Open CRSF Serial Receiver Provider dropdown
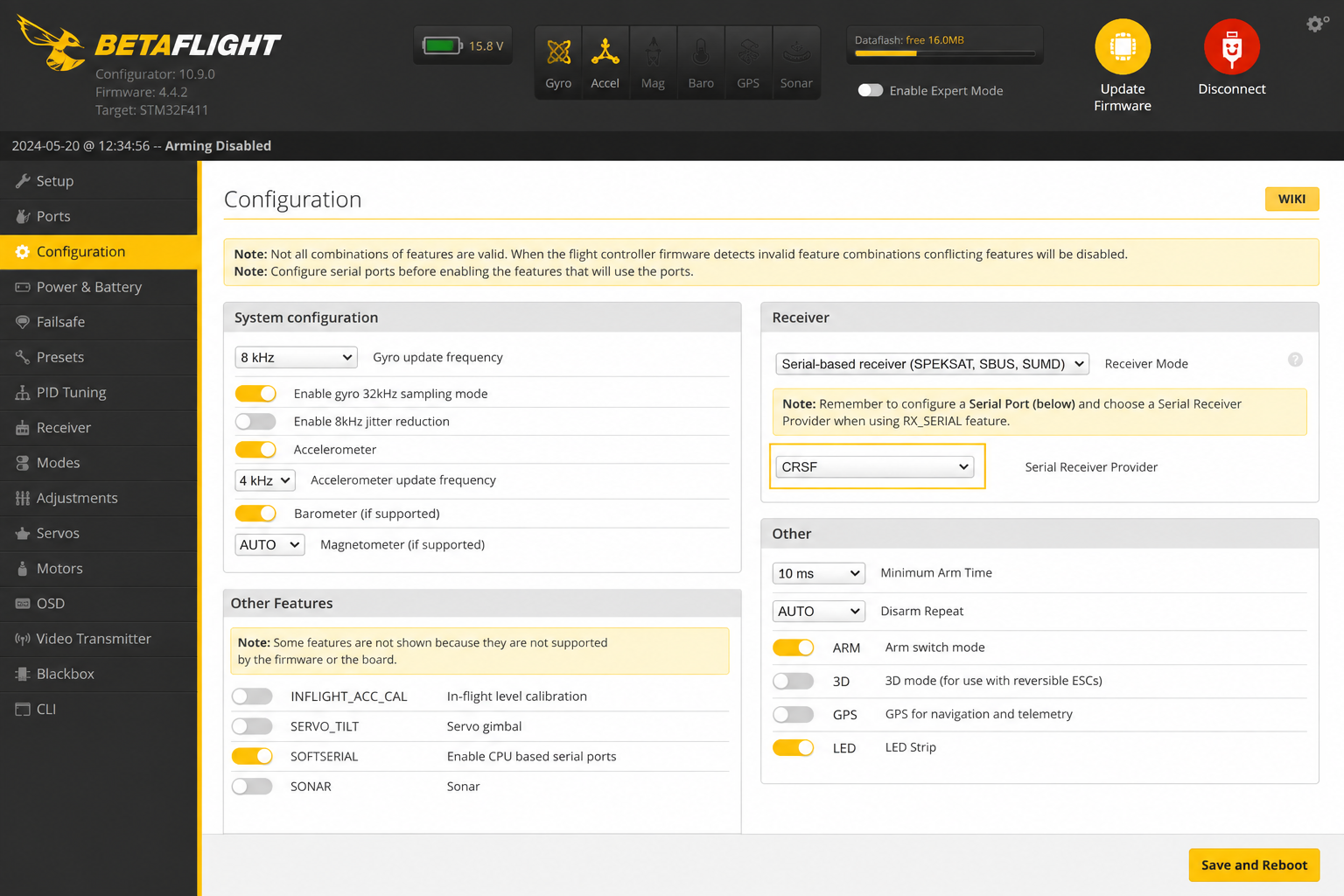The width and height of the screenshot is (1344, 896). 875,466
